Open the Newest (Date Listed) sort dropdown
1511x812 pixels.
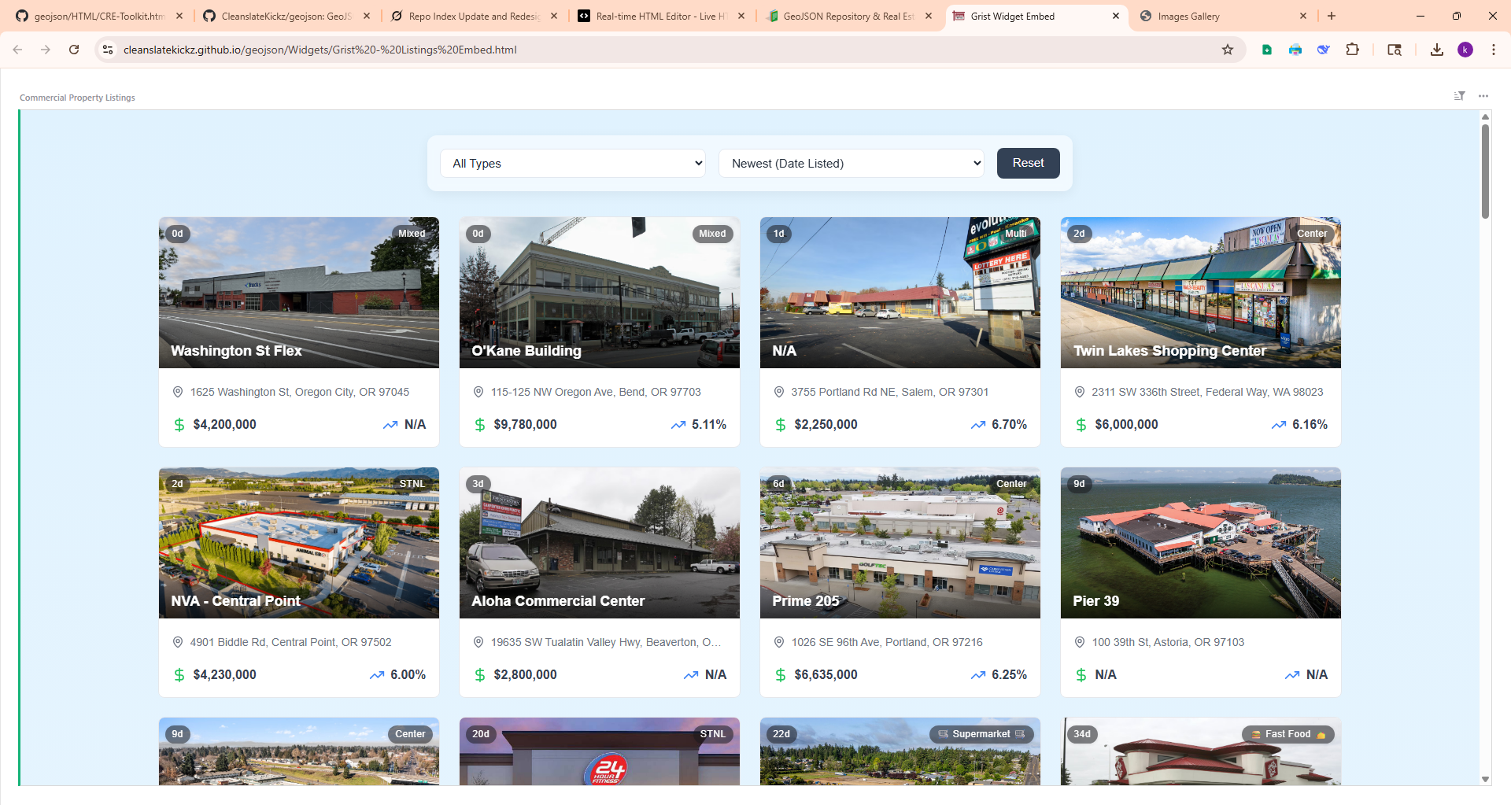pyautogui.click(x=852, y=164)
